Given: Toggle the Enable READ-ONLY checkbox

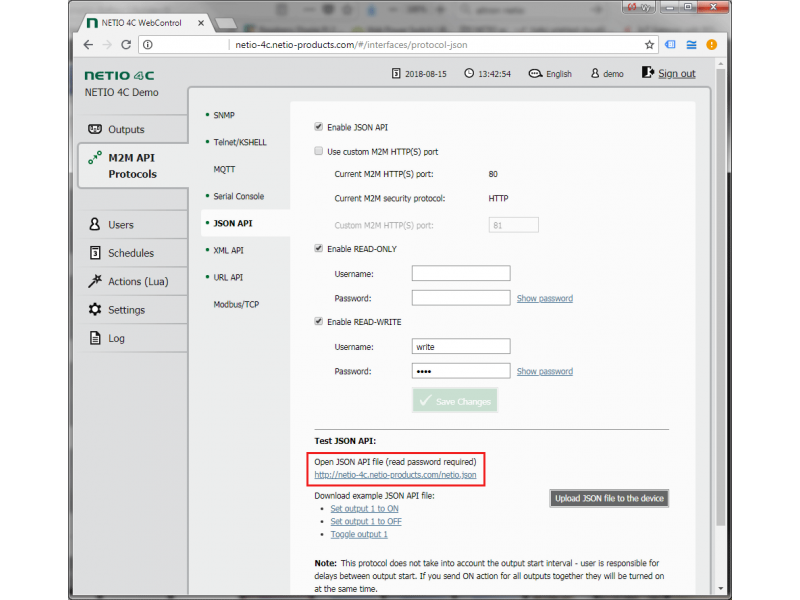Looking at the screenshot, I should coord(318,248).
